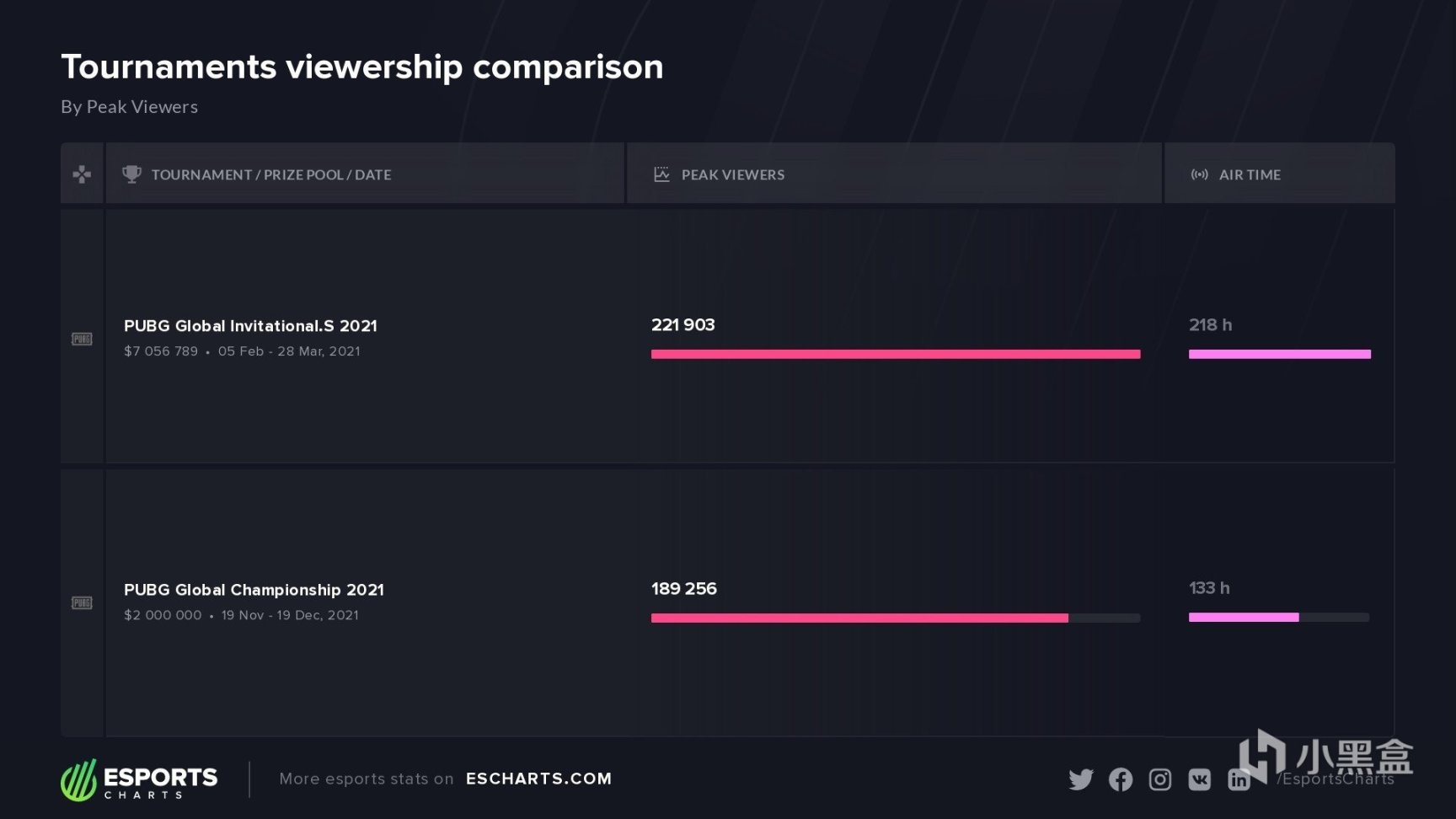
Task: Click the Esports Charts logo
Action: [x=139, y=779]
